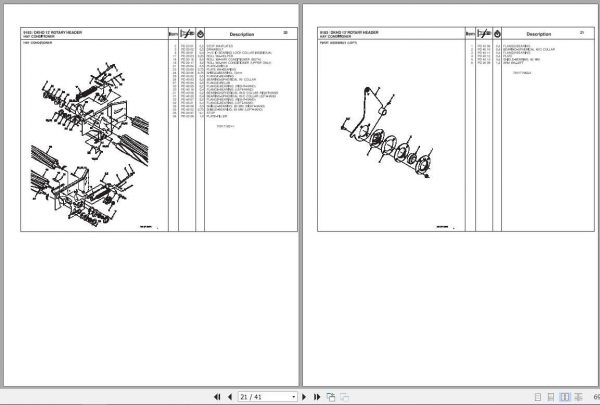Click the Description header on the right page
The image size is (600, 405).
tap(538, 34)
